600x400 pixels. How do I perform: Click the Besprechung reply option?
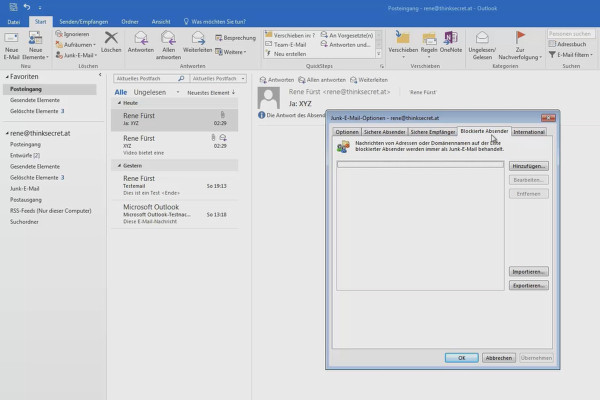pyautogui.click(x=235, y=38)
